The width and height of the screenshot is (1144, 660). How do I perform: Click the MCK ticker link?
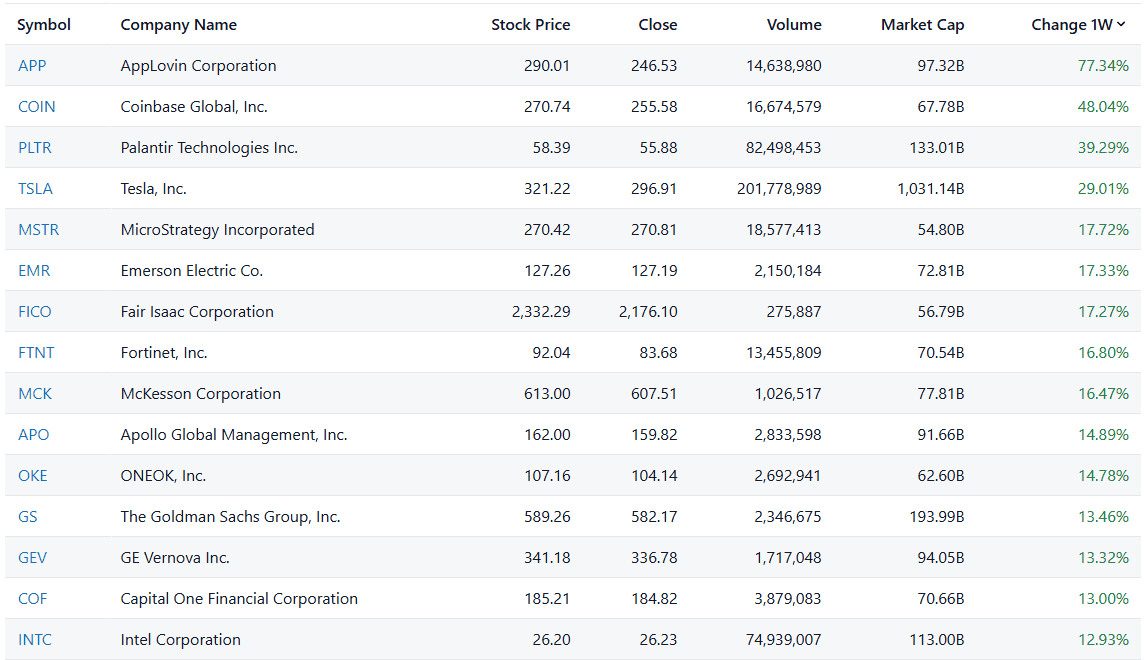(x=35, y=394)
